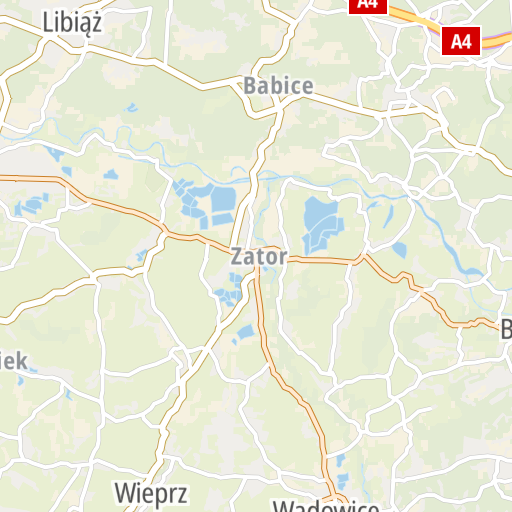Click the small ponds just south of Zator

tap(229, 290)
